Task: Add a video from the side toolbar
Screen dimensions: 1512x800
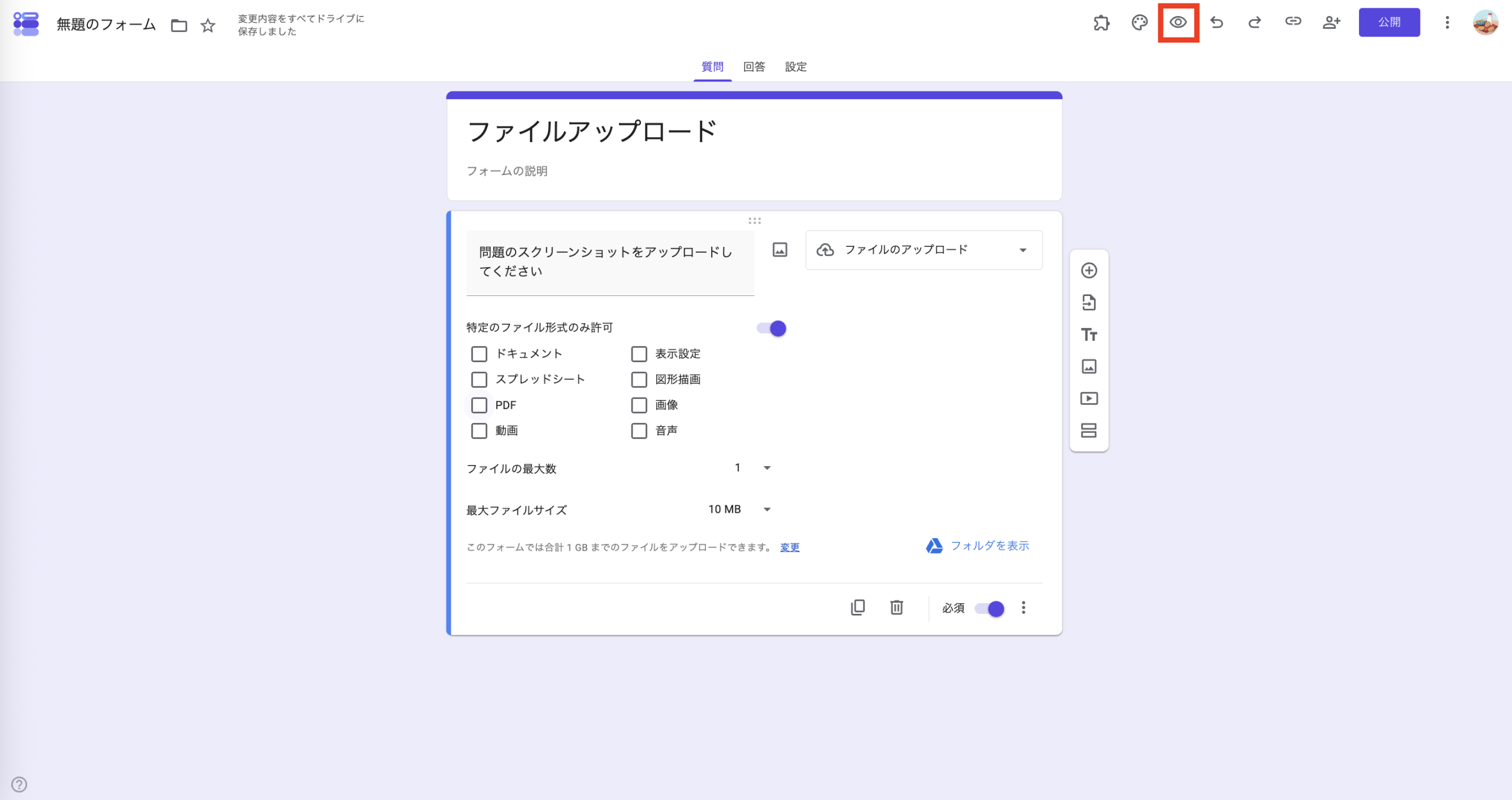Action: [1089, 398]
